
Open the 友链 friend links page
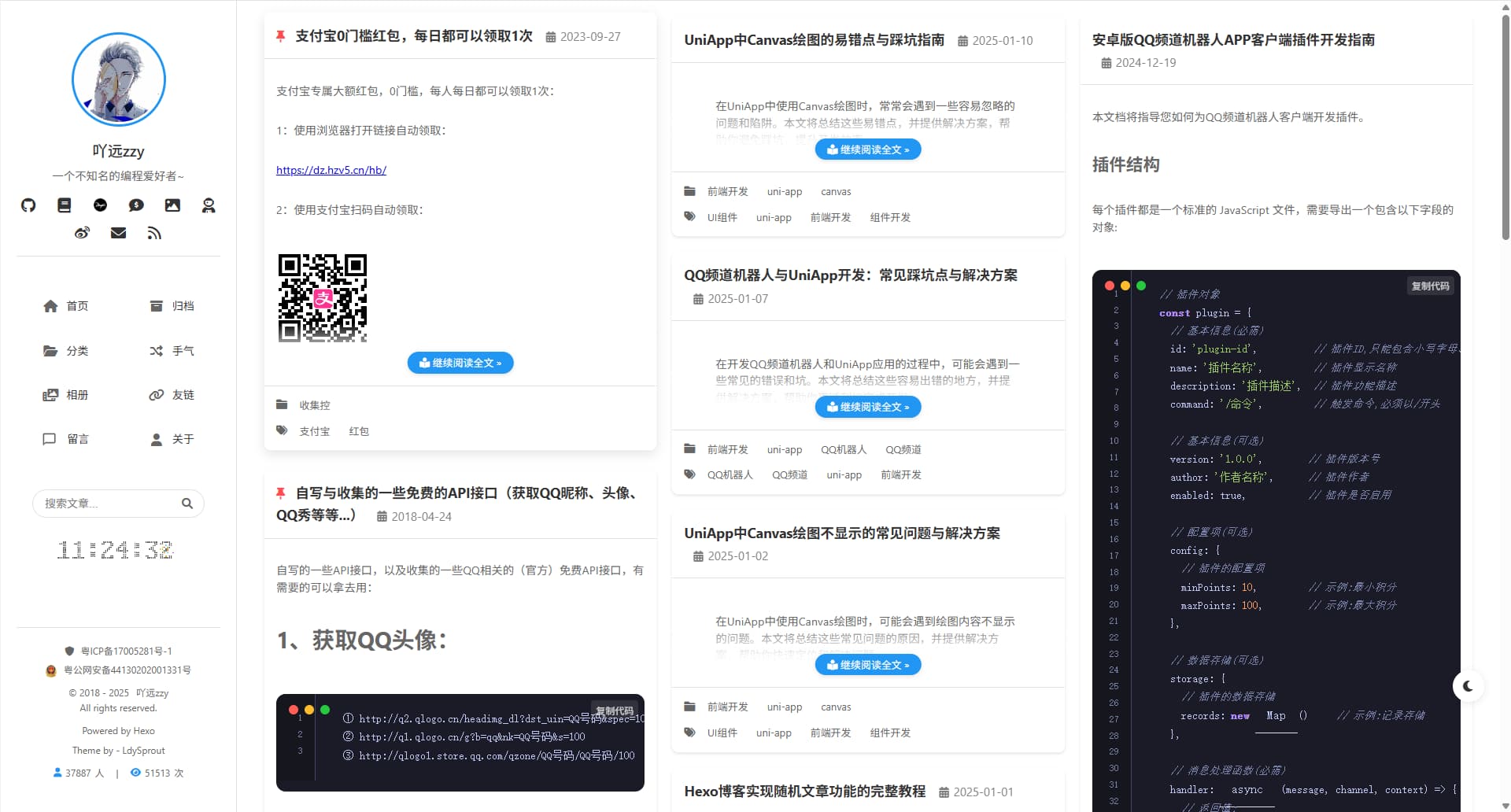(x=172, y=395)
